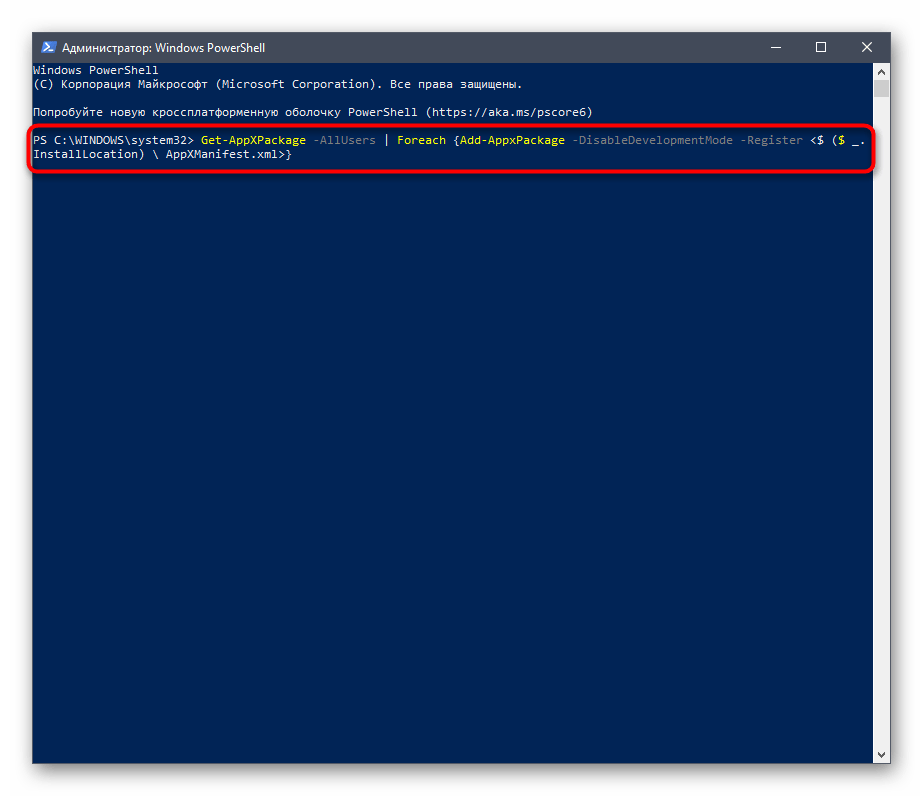This screenshot has height=796, width=923.
Task: Minimize the PowerShell window
Action: point(775,47)
